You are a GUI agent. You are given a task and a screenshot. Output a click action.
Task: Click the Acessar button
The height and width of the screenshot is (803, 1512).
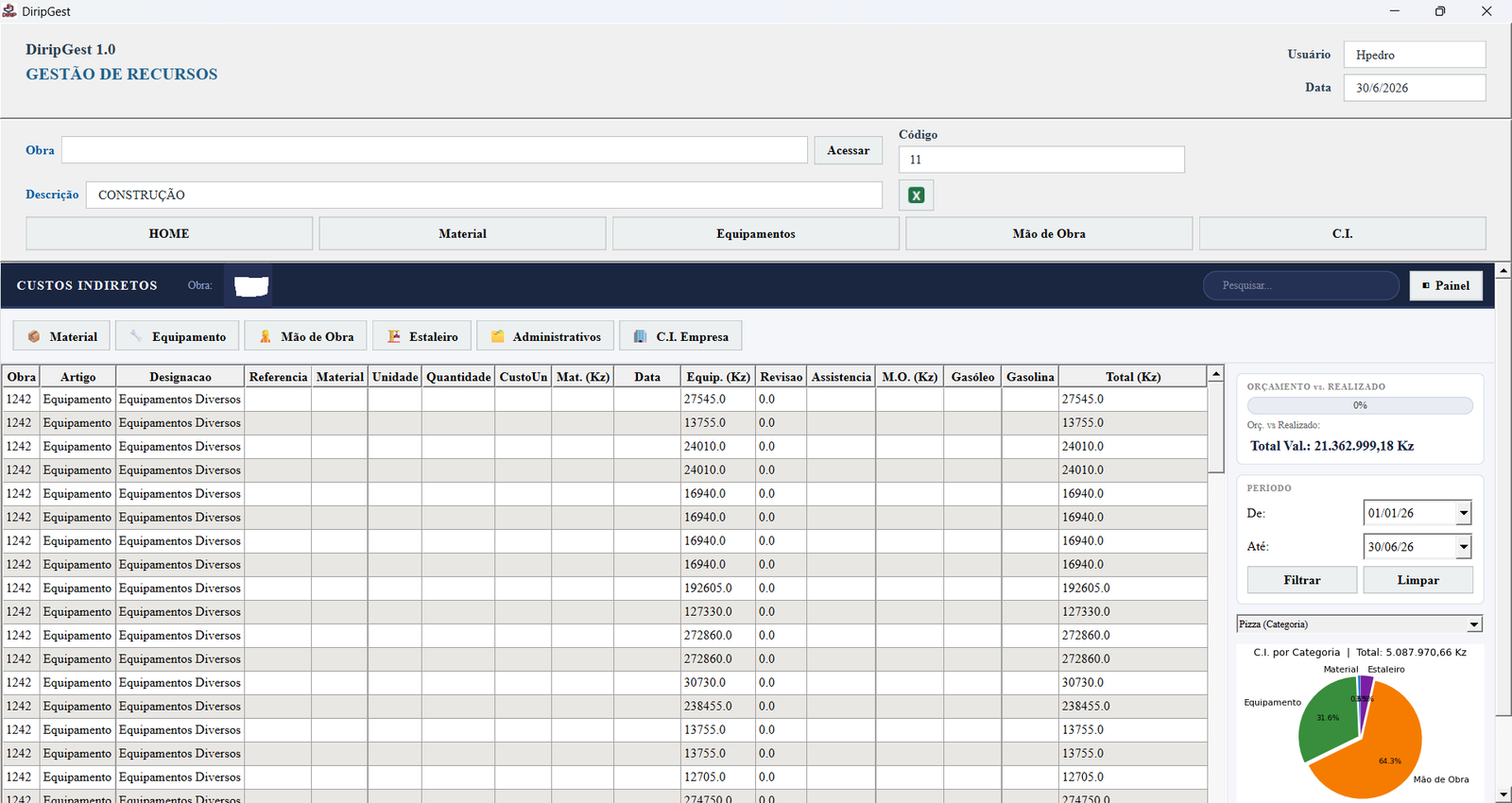[x=849, y=150]
